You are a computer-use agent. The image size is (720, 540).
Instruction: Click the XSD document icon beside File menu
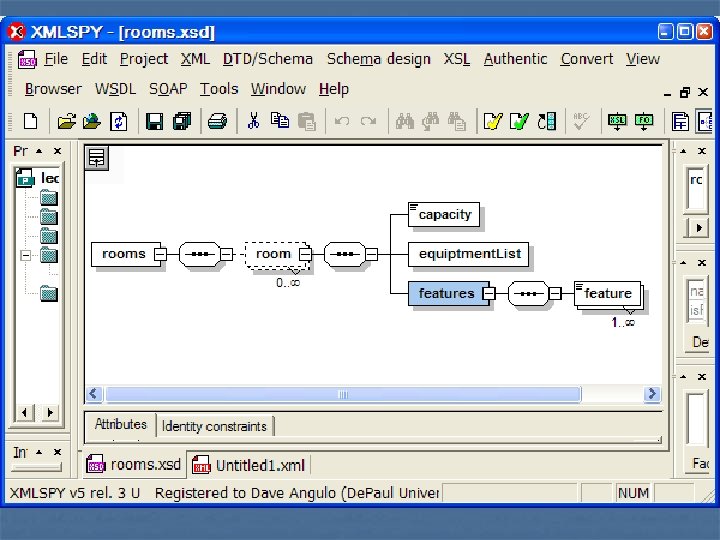27,59
